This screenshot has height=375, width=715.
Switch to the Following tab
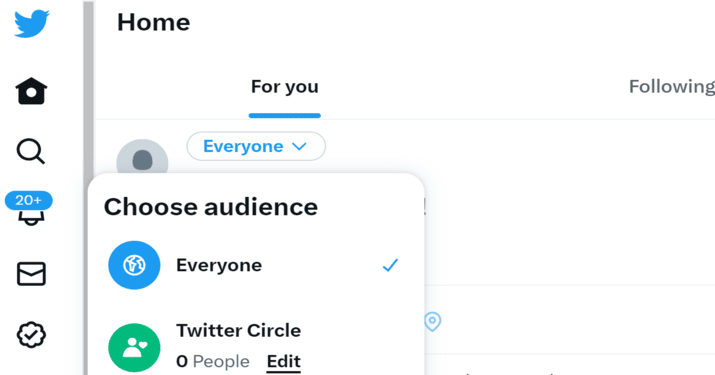(671, 87)
